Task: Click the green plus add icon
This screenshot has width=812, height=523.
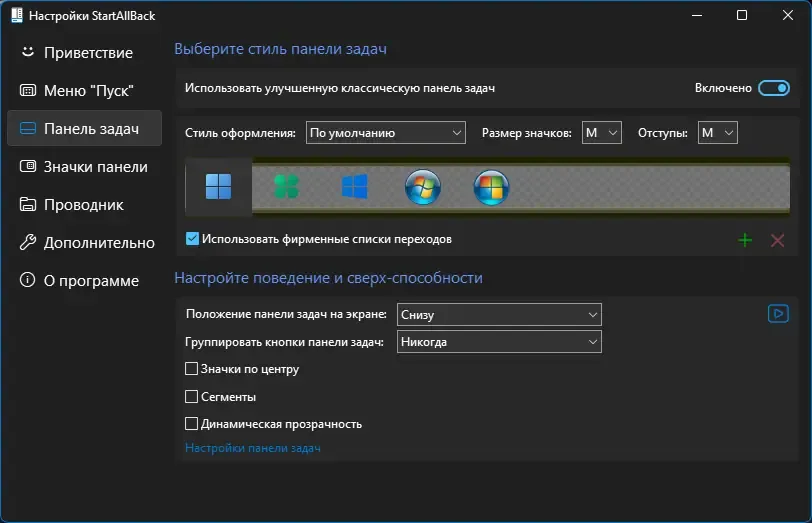Action: [x=745, y=240]
